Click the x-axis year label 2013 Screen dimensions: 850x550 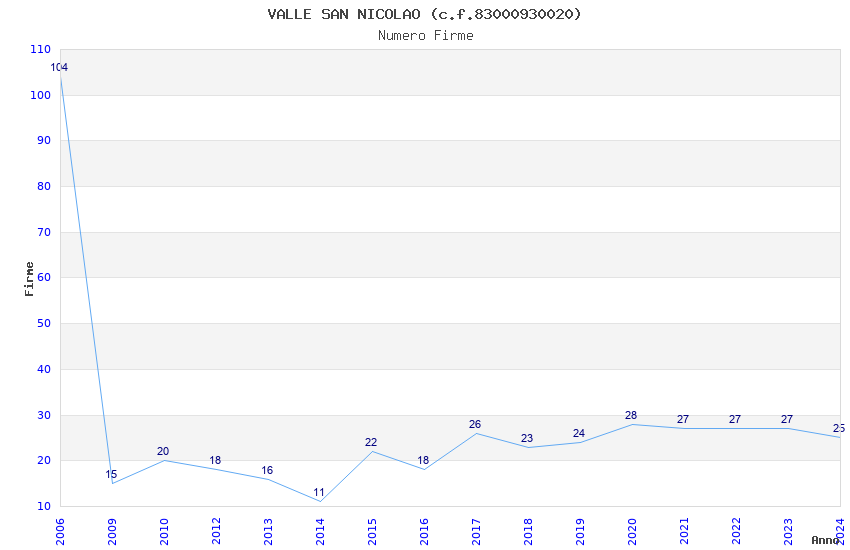pyautogui.click(x=268, y=532)
